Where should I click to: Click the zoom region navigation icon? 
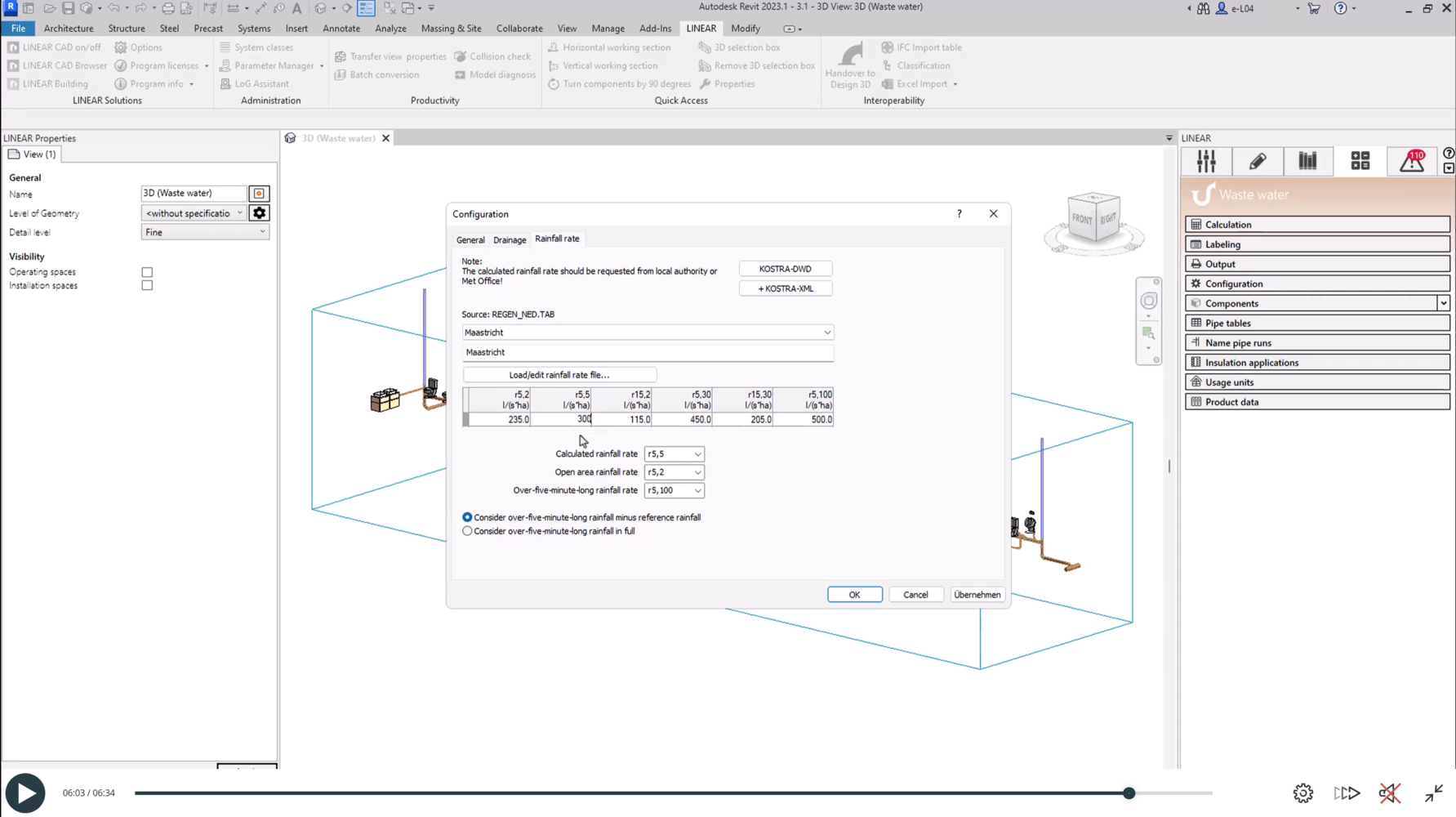click(x=1148, y=333)
